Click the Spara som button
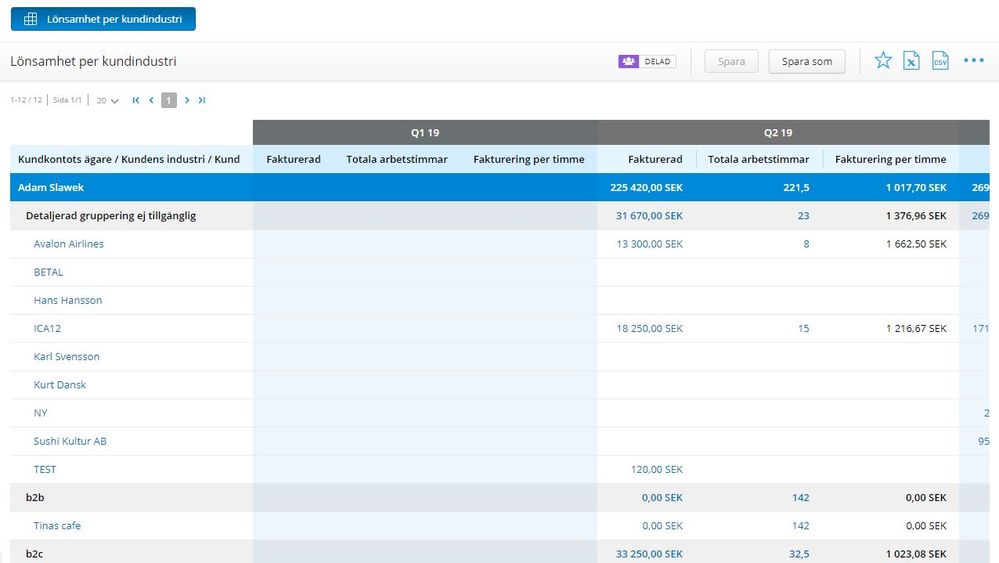The width and height of the screenshot is (999, 563). tap(807, 62)
